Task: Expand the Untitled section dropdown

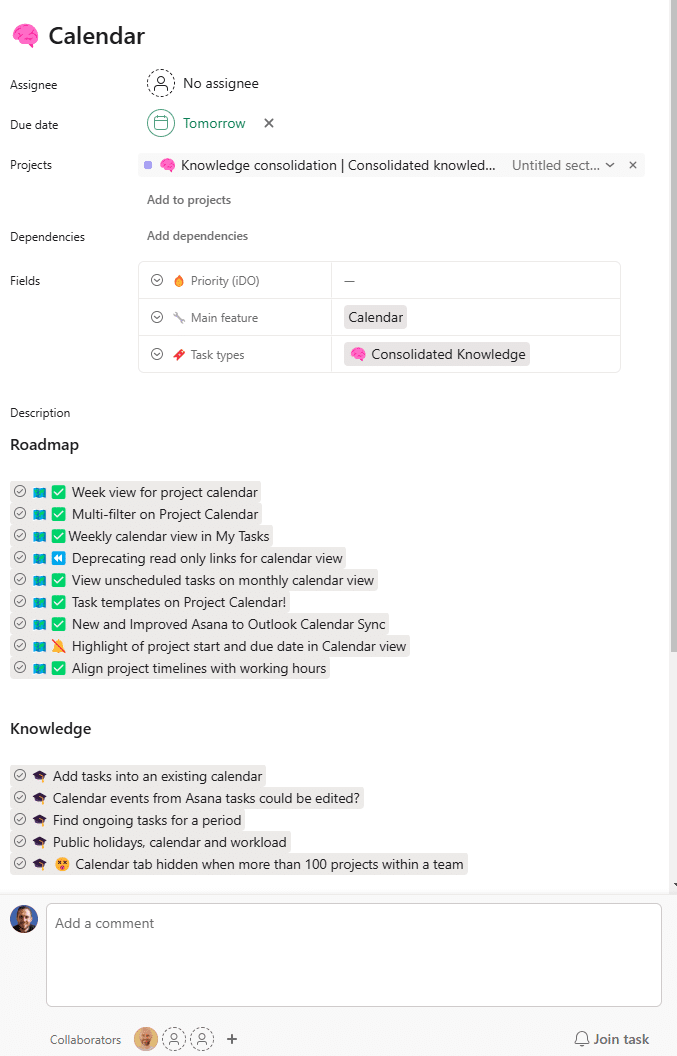Action: (610, 165)
